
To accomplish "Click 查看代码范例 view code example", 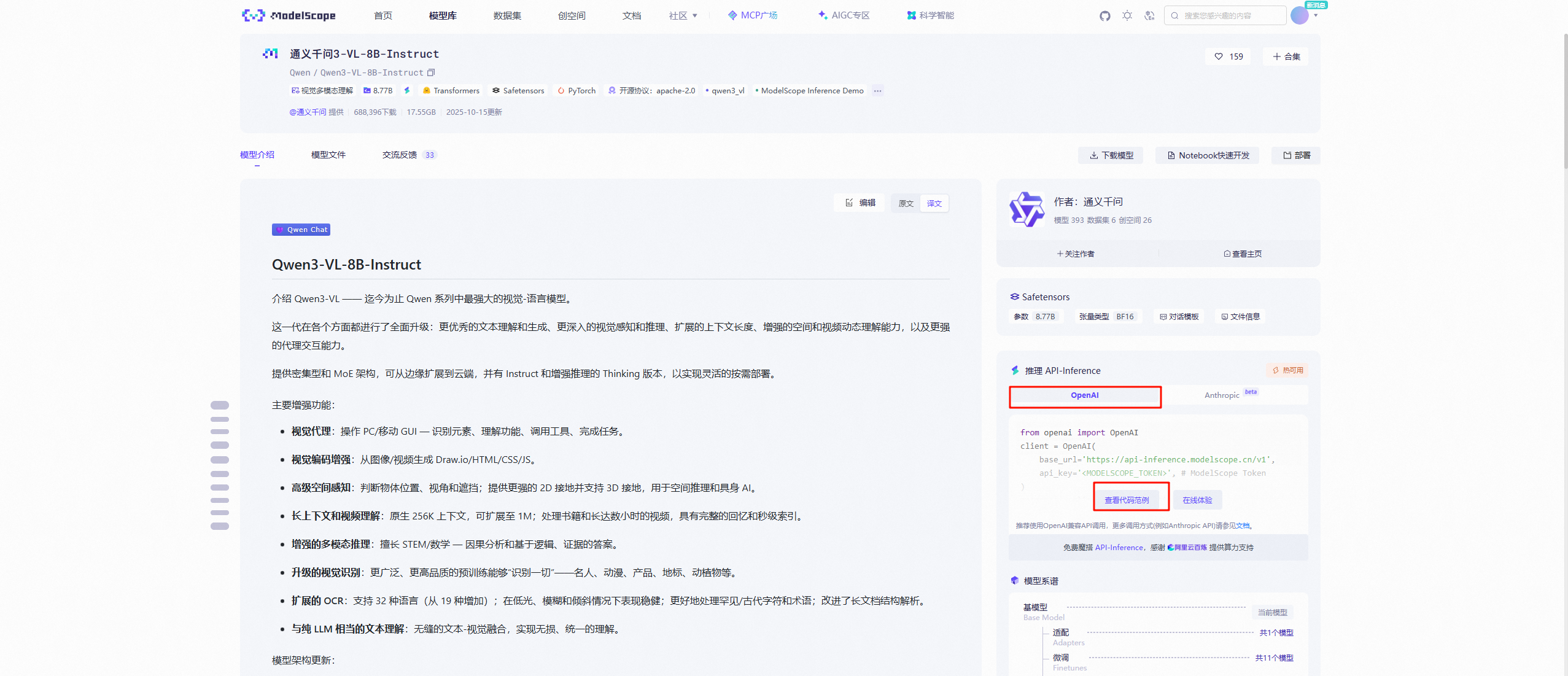I will [x=1127, y=500].
